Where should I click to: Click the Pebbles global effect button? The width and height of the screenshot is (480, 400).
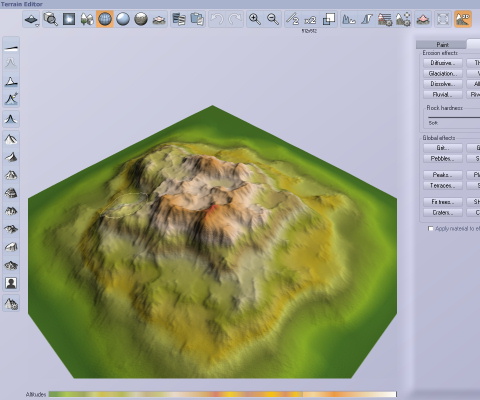[443, 158]
